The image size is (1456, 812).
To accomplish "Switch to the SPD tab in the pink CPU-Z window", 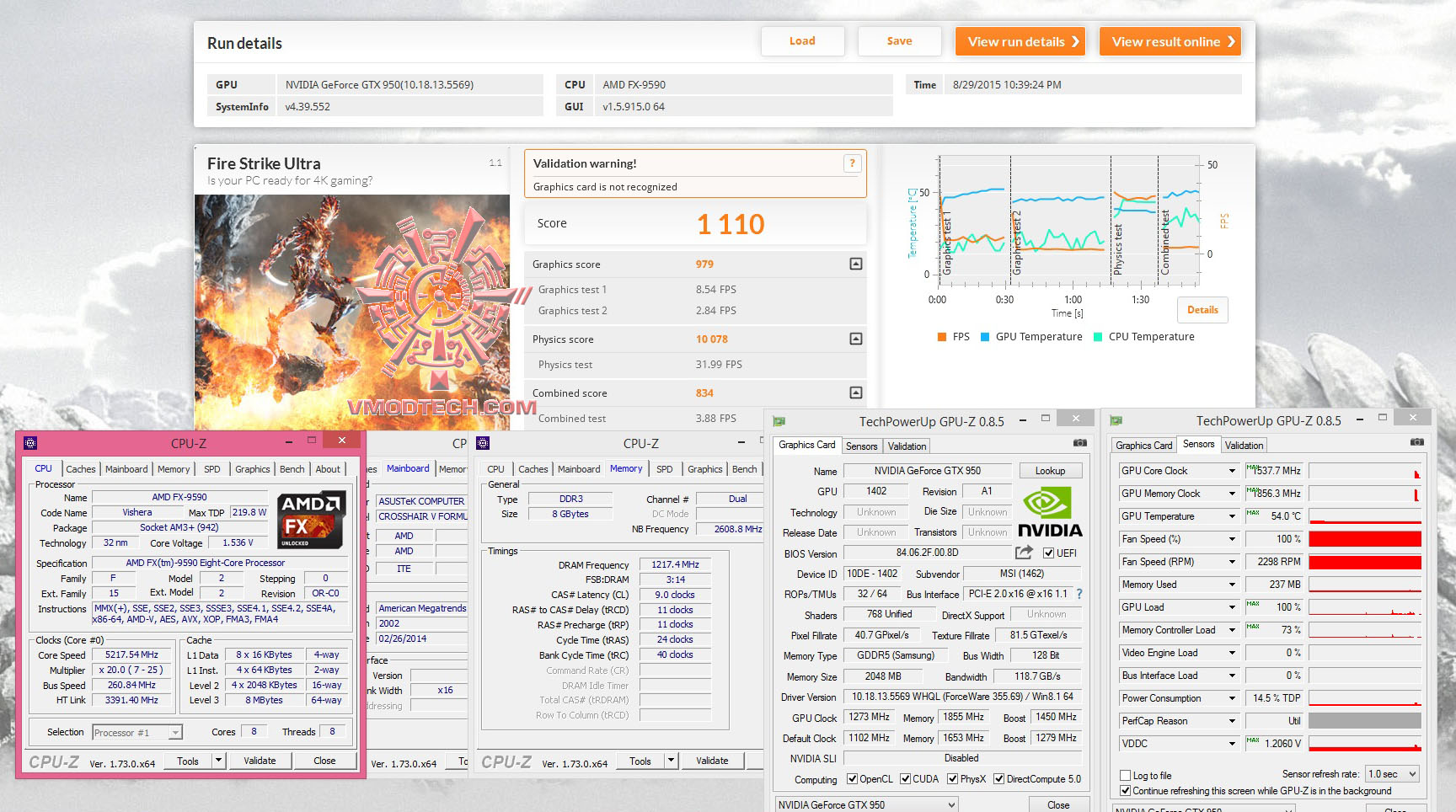I will pos(211,469).
